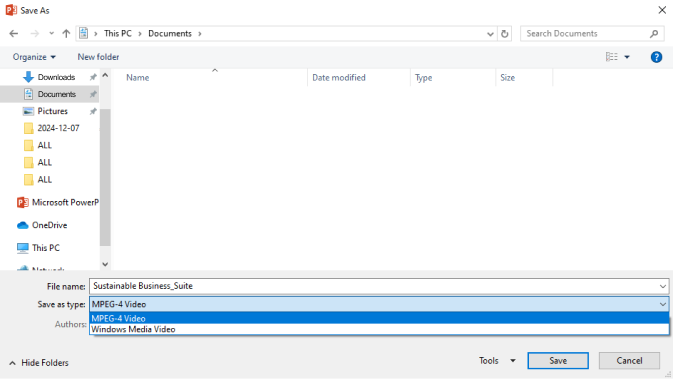Click the PowerPoint icon in title bar

[x=11, y=10]
